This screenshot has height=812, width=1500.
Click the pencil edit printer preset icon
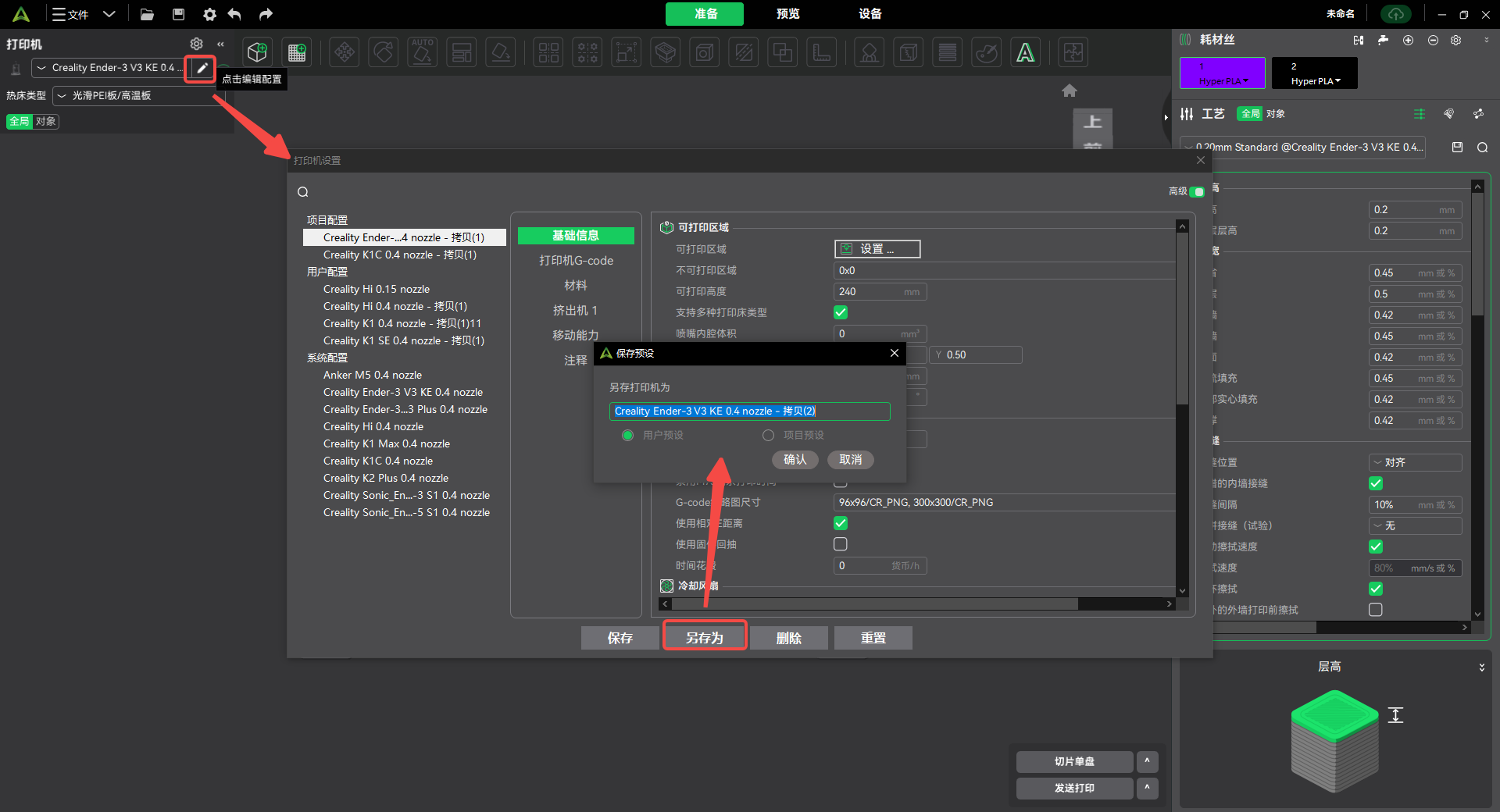click(202, 68)
